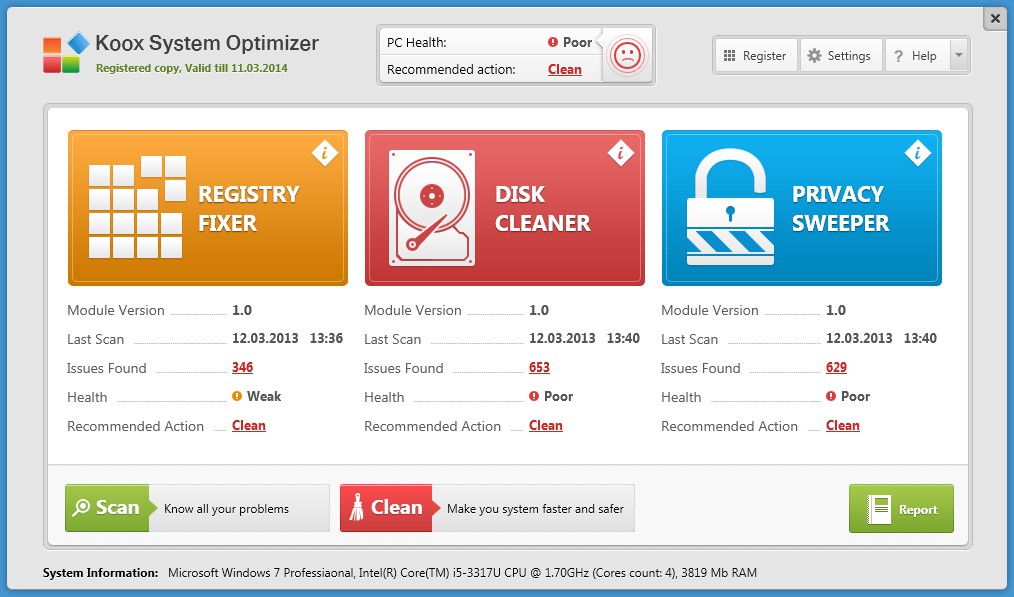Viewport: 1014px width, 597px height.
Task: Click the Privacy Sweeper Poor health icon
Action: [x=831, y=396]
